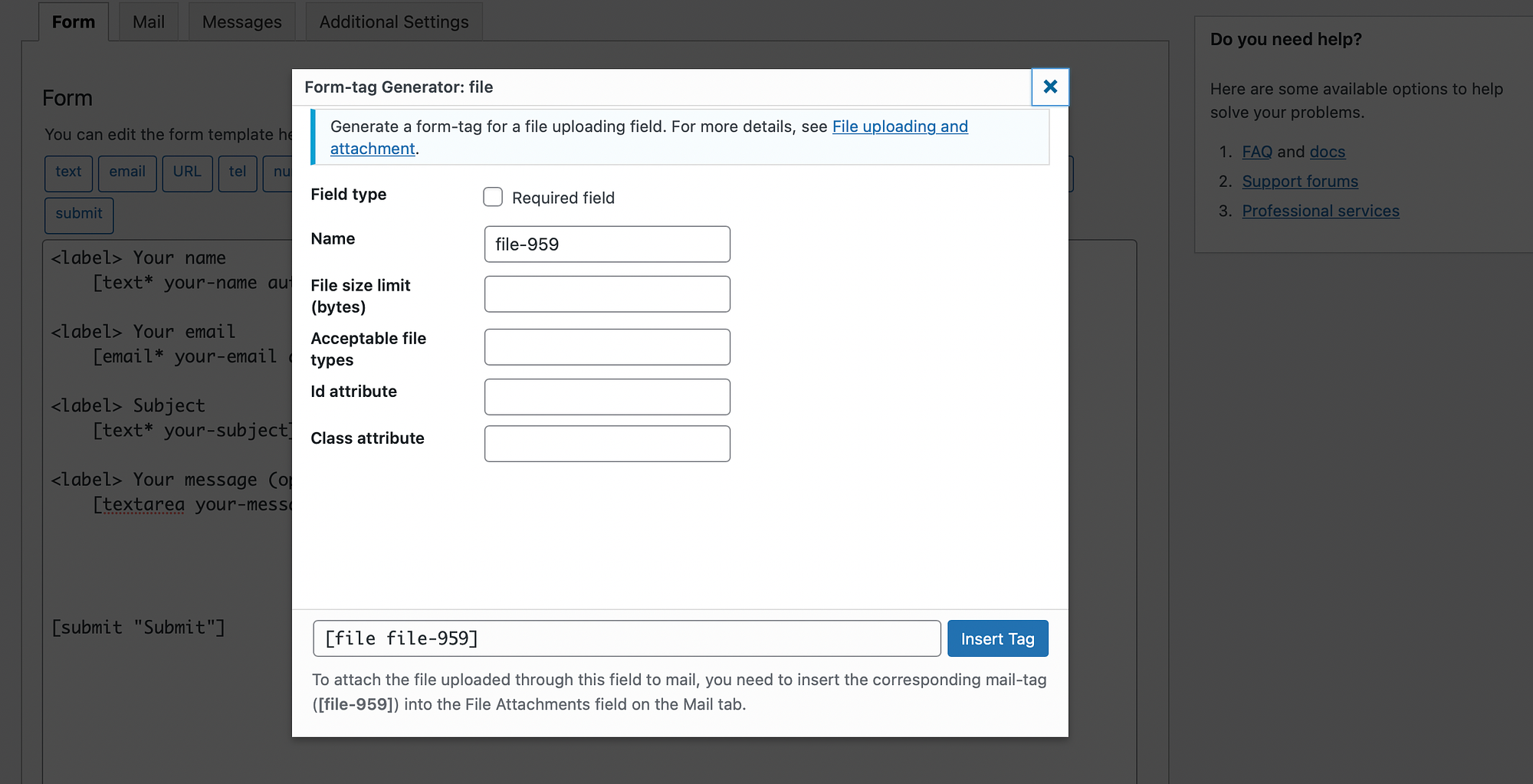The image size is (1533, 784).
Task: Click the [submit "Submit"] line in editor
Action: click(139, 627)
